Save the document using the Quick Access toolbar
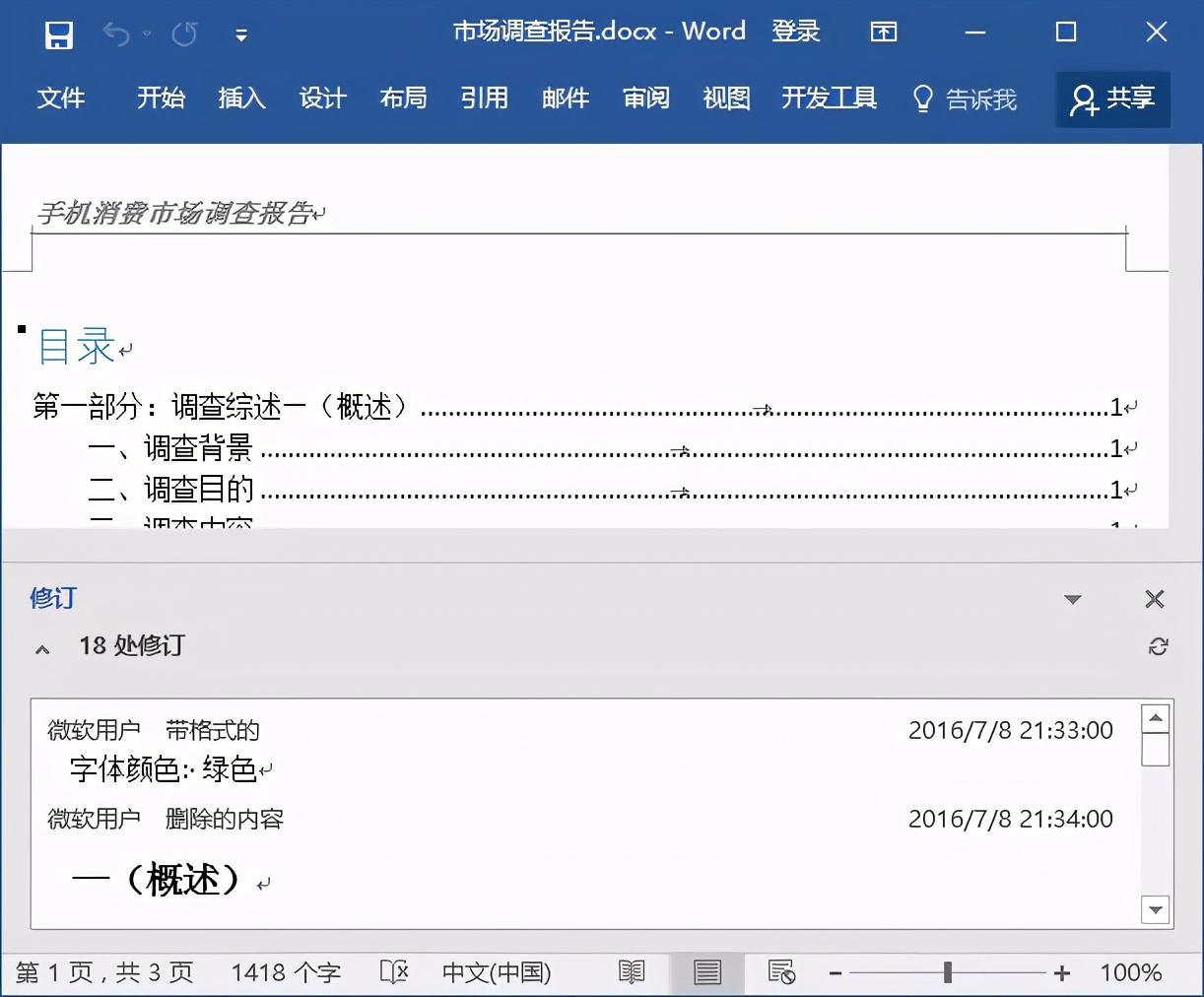 [x=58, y=33]
